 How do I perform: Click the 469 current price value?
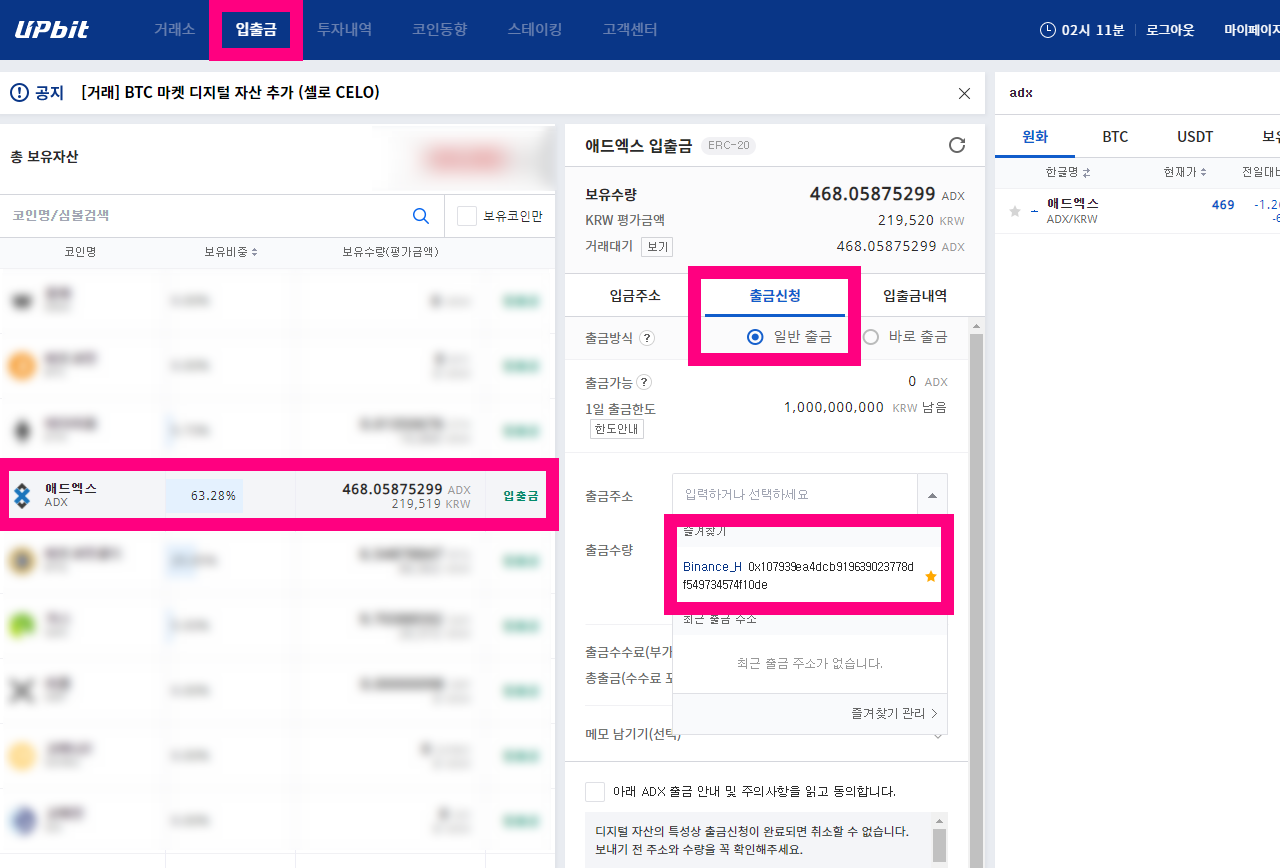(x=1223, y=205)
